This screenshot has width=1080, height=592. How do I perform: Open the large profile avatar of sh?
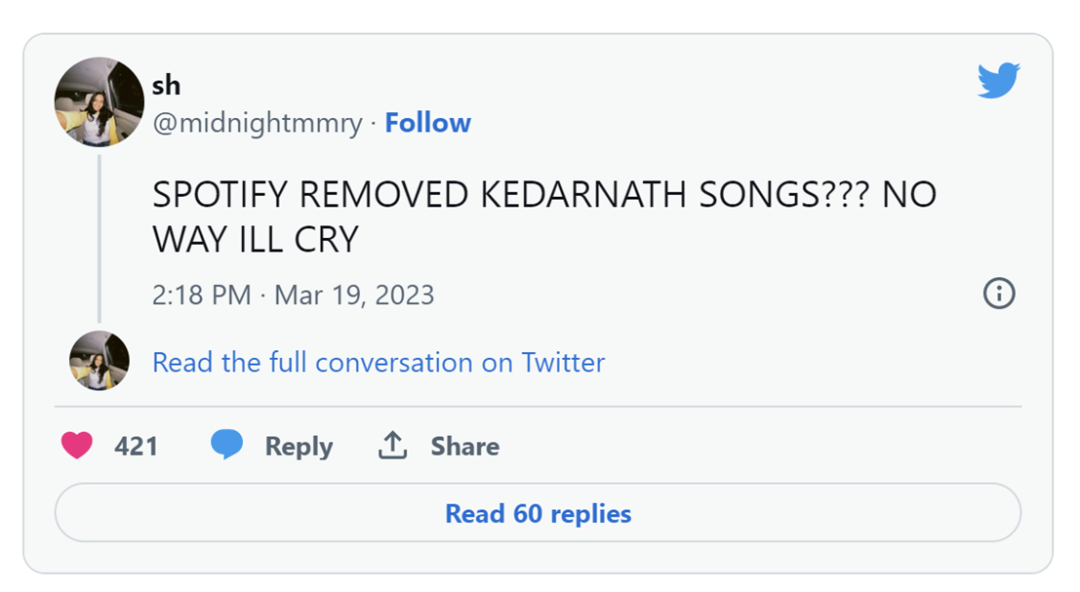coord(99,102)
